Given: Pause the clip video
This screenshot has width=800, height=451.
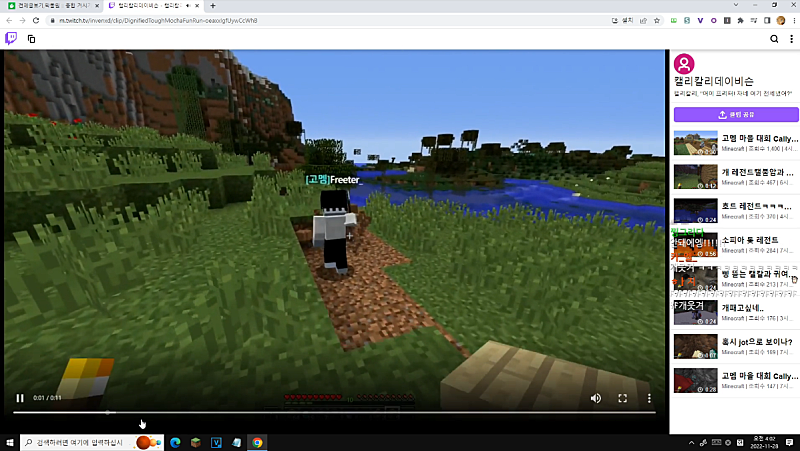Looking at the screenshot, I should pyautogui.click(x=20, y=398).
